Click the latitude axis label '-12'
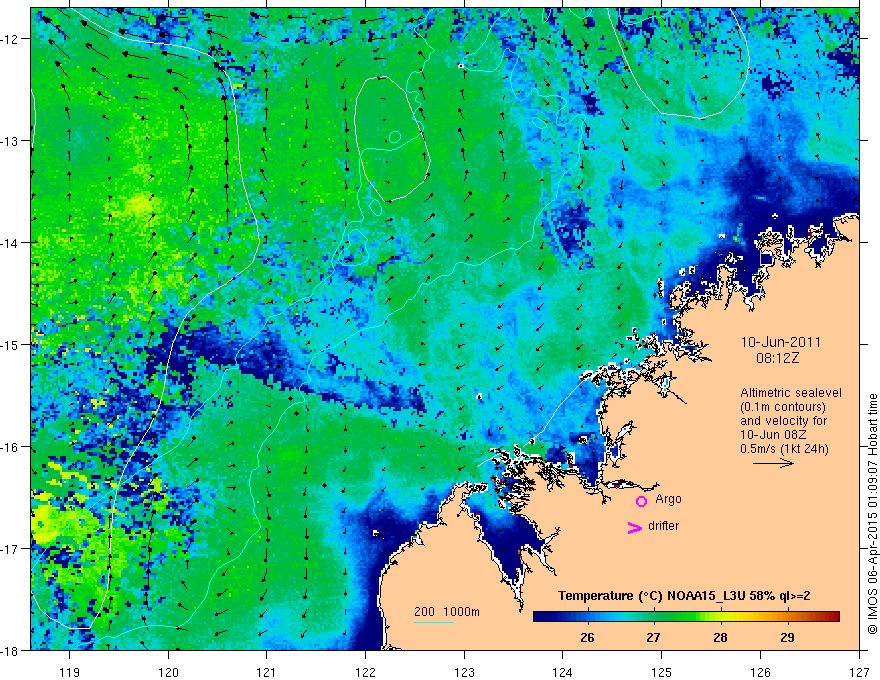Image resolution: width=880 pixels, height=680 pixels. pyautogui.click(x=11, y=39)
